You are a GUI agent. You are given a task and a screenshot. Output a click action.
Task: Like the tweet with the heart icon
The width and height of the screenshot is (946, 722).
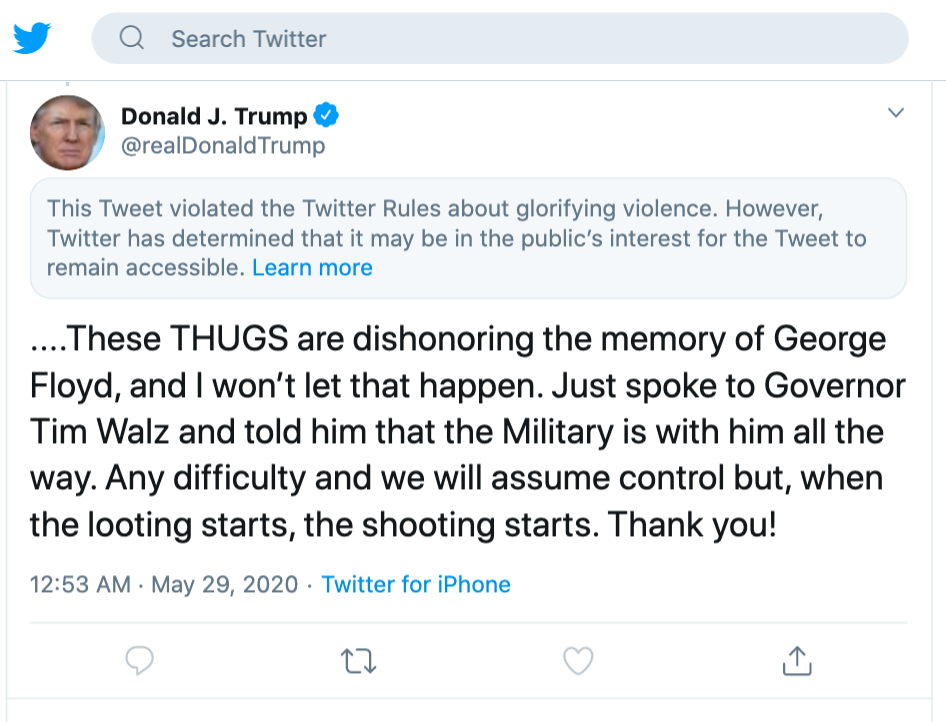pyautogui.click(x=578, y=660)
